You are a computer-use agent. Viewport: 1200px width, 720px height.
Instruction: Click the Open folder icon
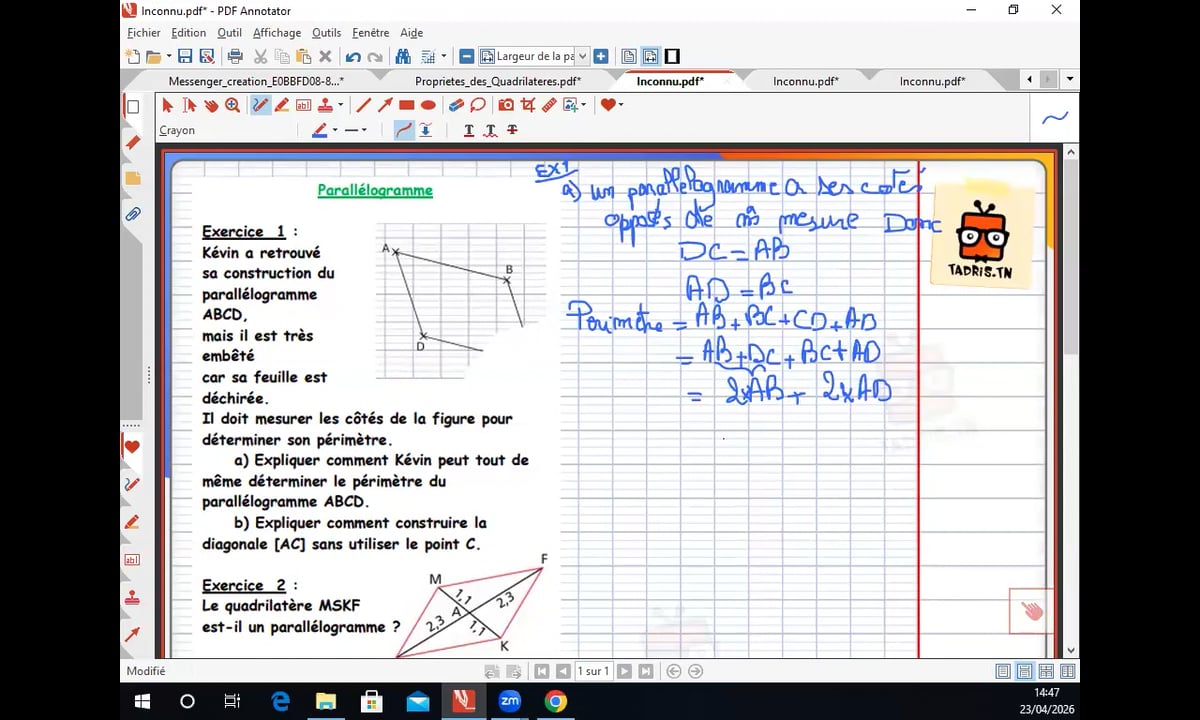click(153, 57)
